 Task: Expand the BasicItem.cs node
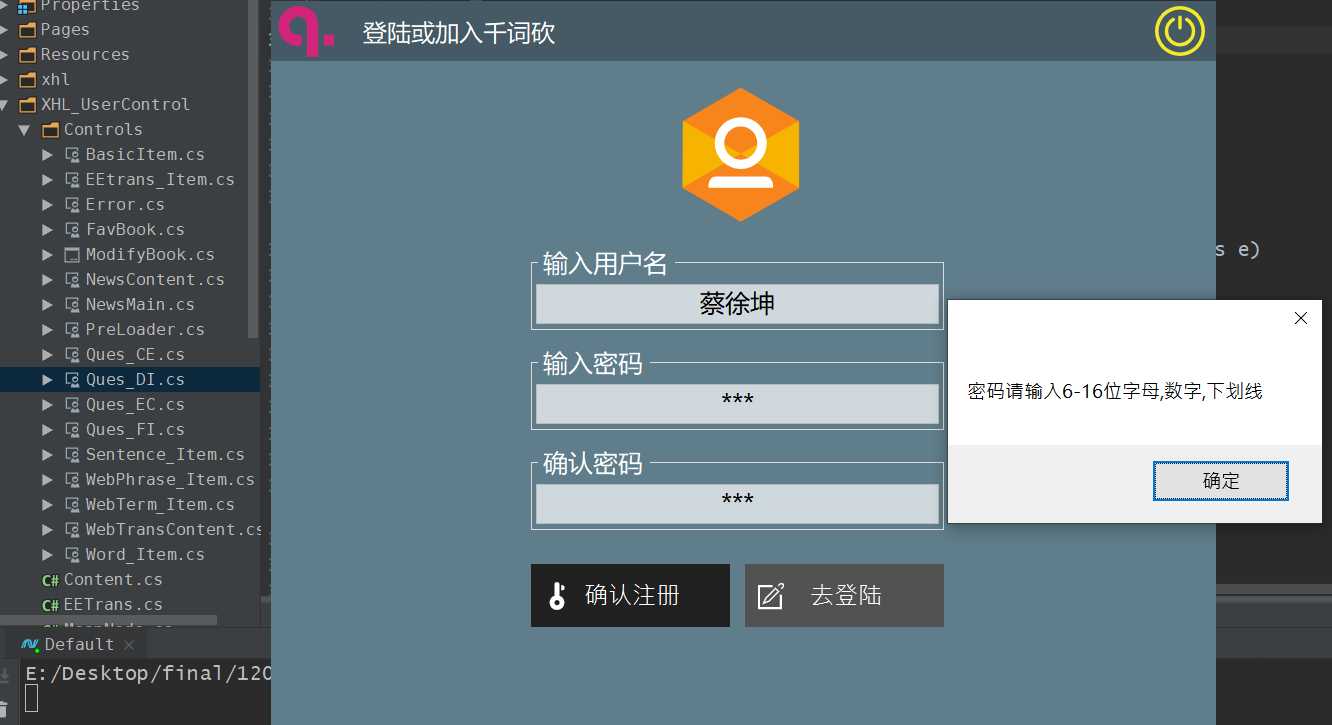coord(47,154)
